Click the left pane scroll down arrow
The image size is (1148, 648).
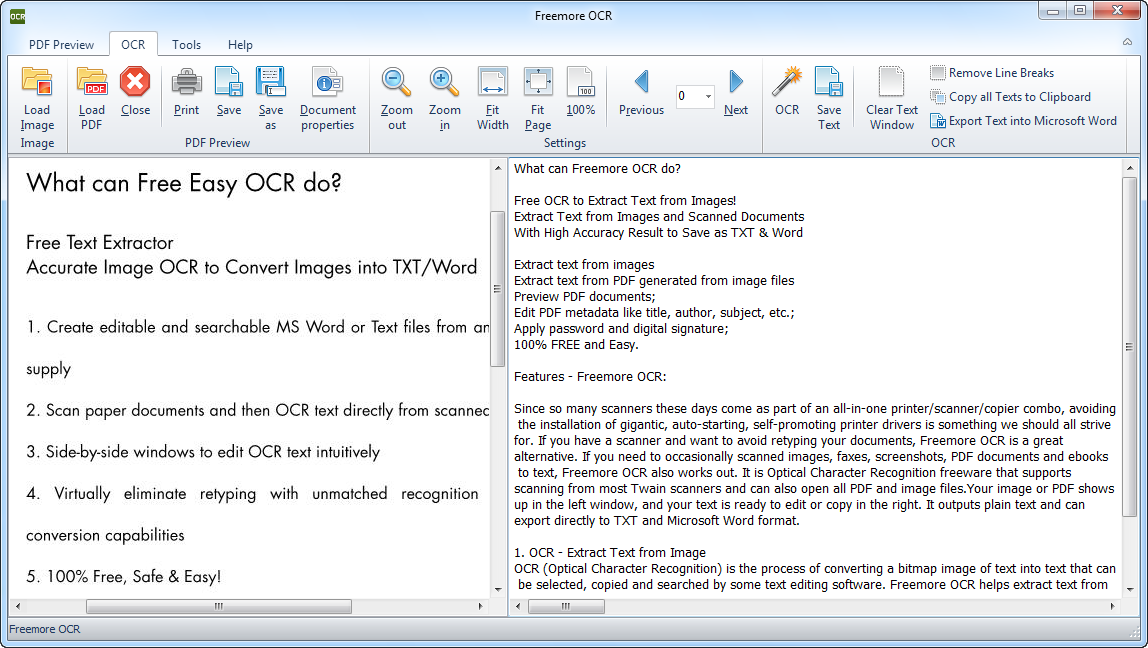point(498,589)
